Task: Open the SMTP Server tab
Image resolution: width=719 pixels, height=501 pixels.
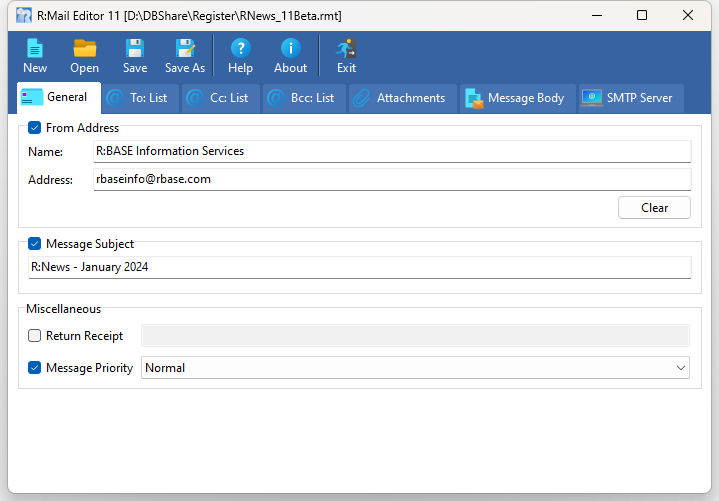Action: [631, 98]
